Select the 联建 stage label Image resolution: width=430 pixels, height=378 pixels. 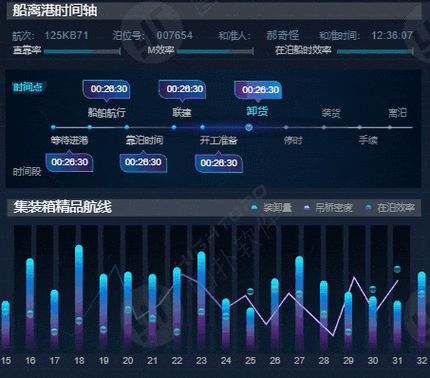click(x=182, y=113)
